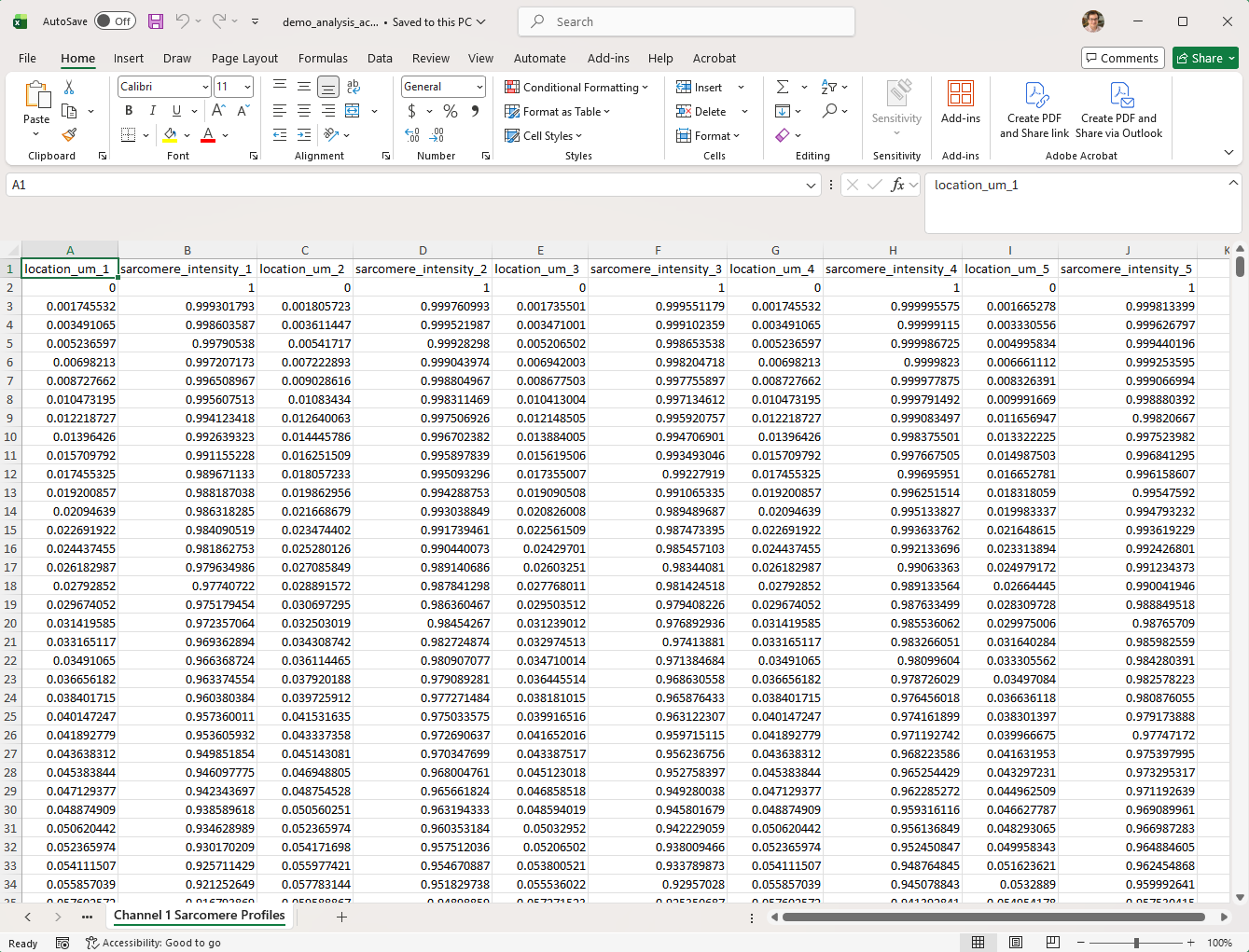Click Insert Function fx icon
The width and height of the screenshot is (1249, 952).
click(x=897, y=185)
